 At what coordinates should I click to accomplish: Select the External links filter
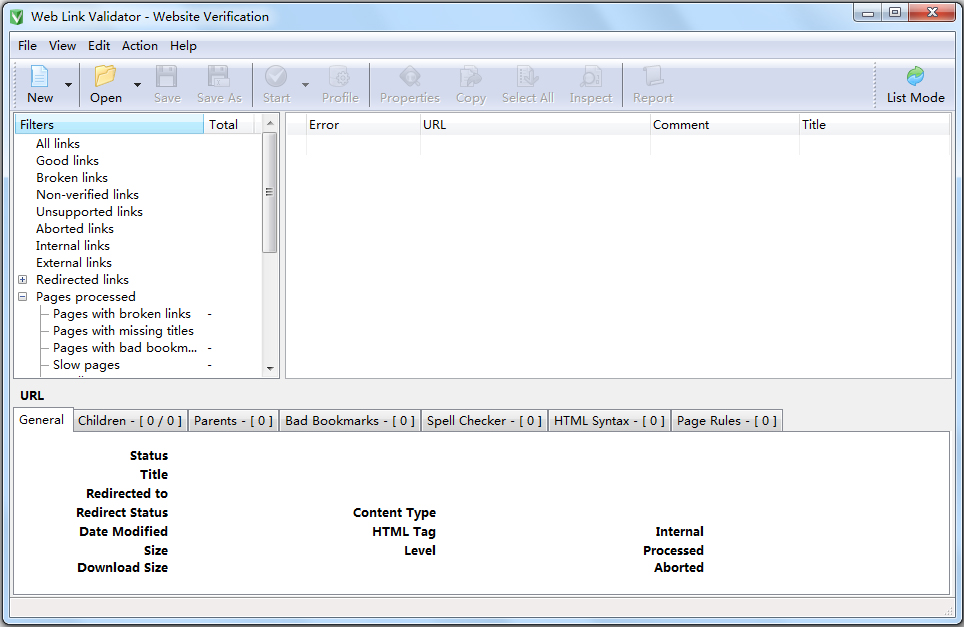click(74, 262)
